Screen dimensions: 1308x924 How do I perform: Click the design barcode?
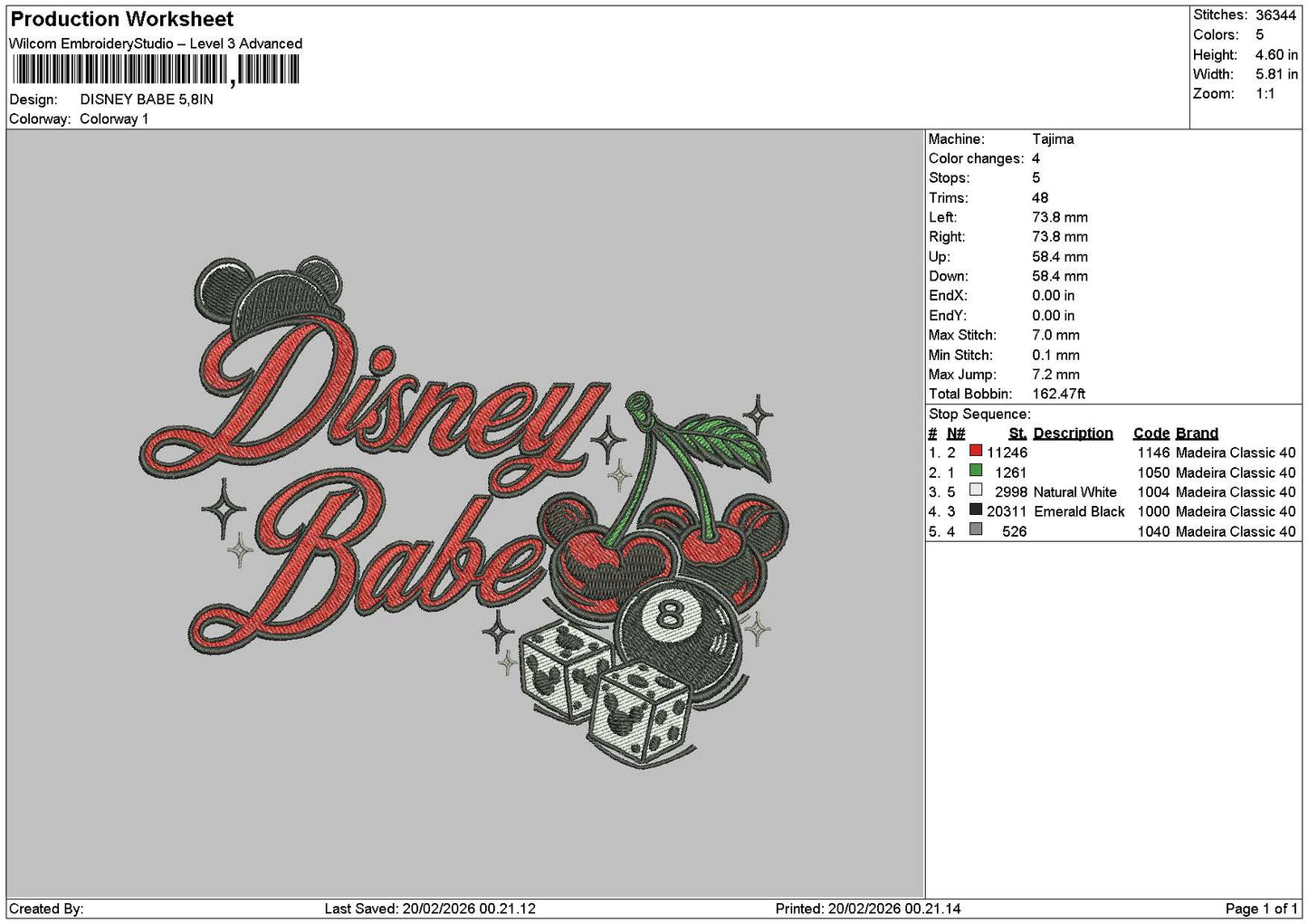click(154, 70)
